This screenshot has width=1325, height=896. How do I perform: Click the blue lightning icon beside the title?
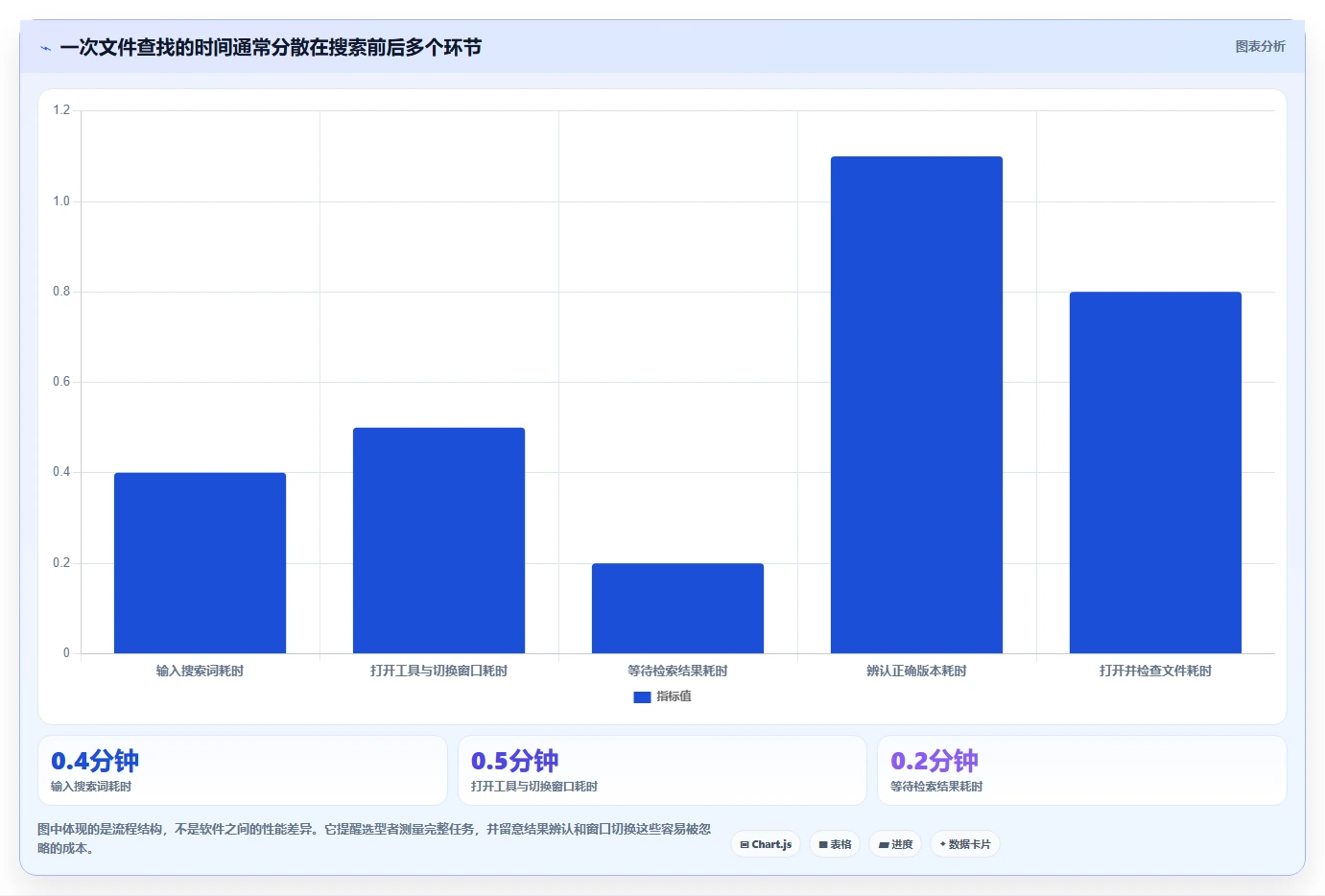pyautogui.click(x=45, y=48)
